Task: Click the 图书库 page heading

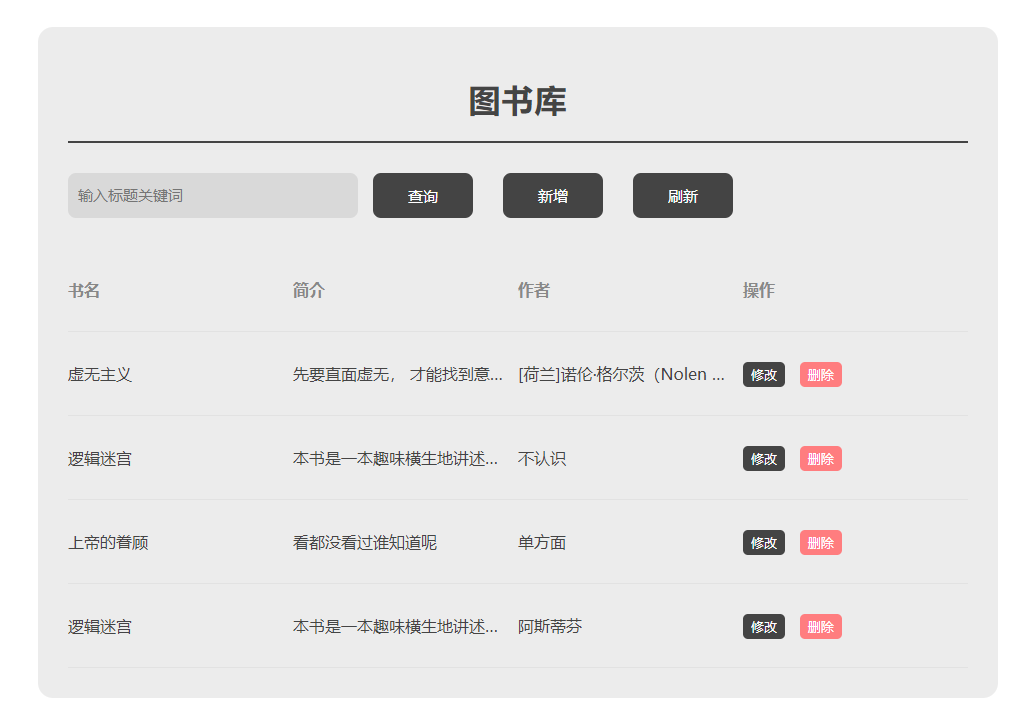Action: coord(518,101)
